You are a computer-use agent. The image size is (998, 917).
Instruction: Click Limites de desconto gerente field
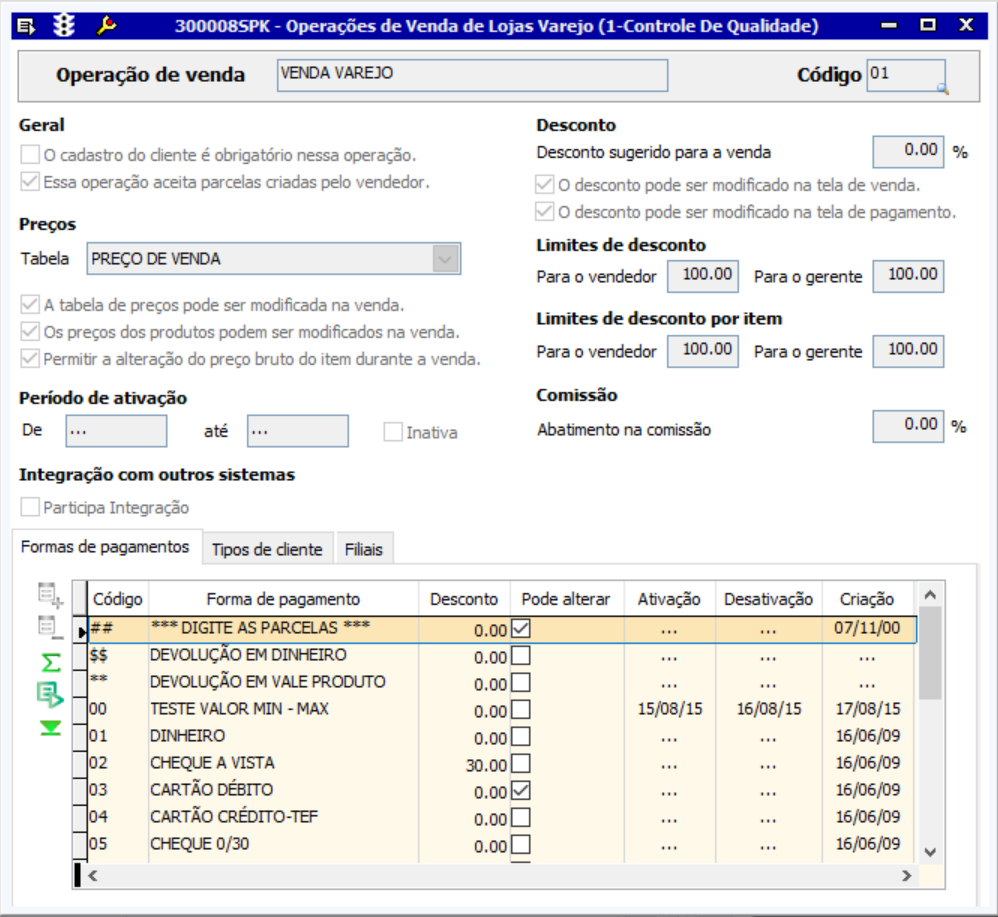[908, 276]
